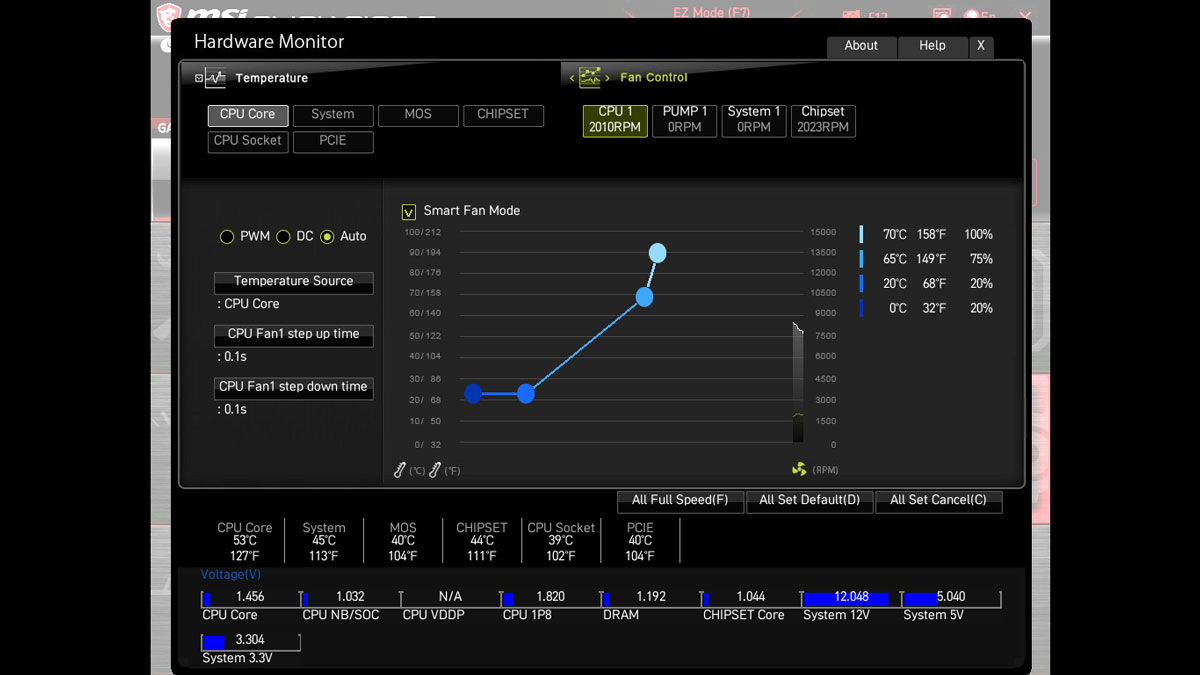Click the Fahrenheit thermometer icon below the graph

[435, 470]
